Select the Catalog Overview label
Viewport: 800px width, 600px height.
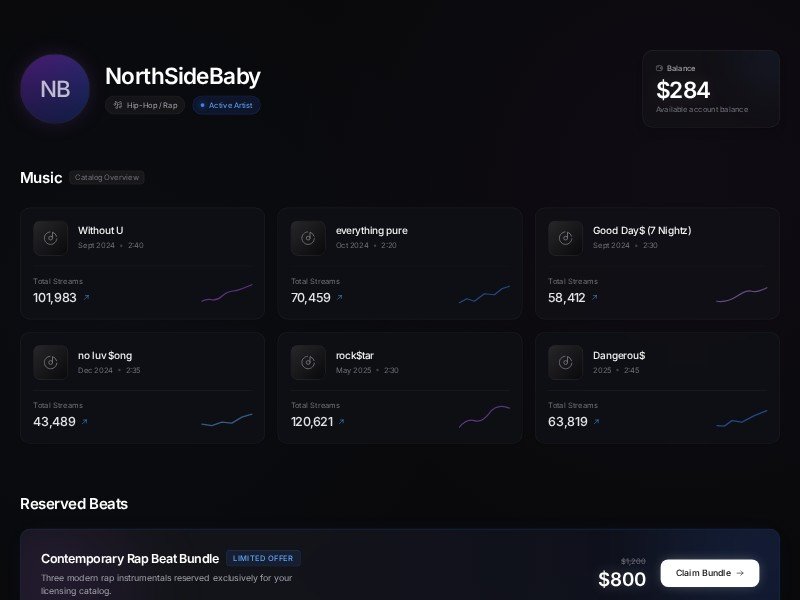107,178
